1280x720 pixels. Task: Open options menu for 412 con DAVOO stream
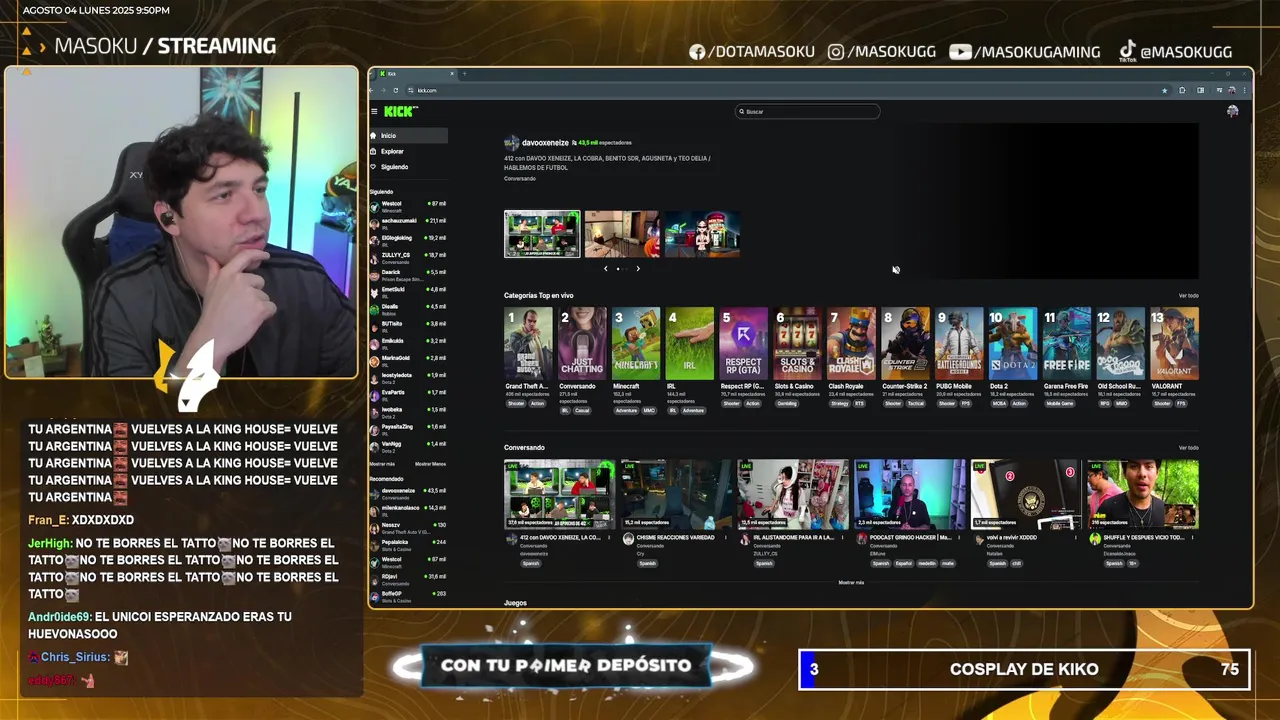point(611,538)
